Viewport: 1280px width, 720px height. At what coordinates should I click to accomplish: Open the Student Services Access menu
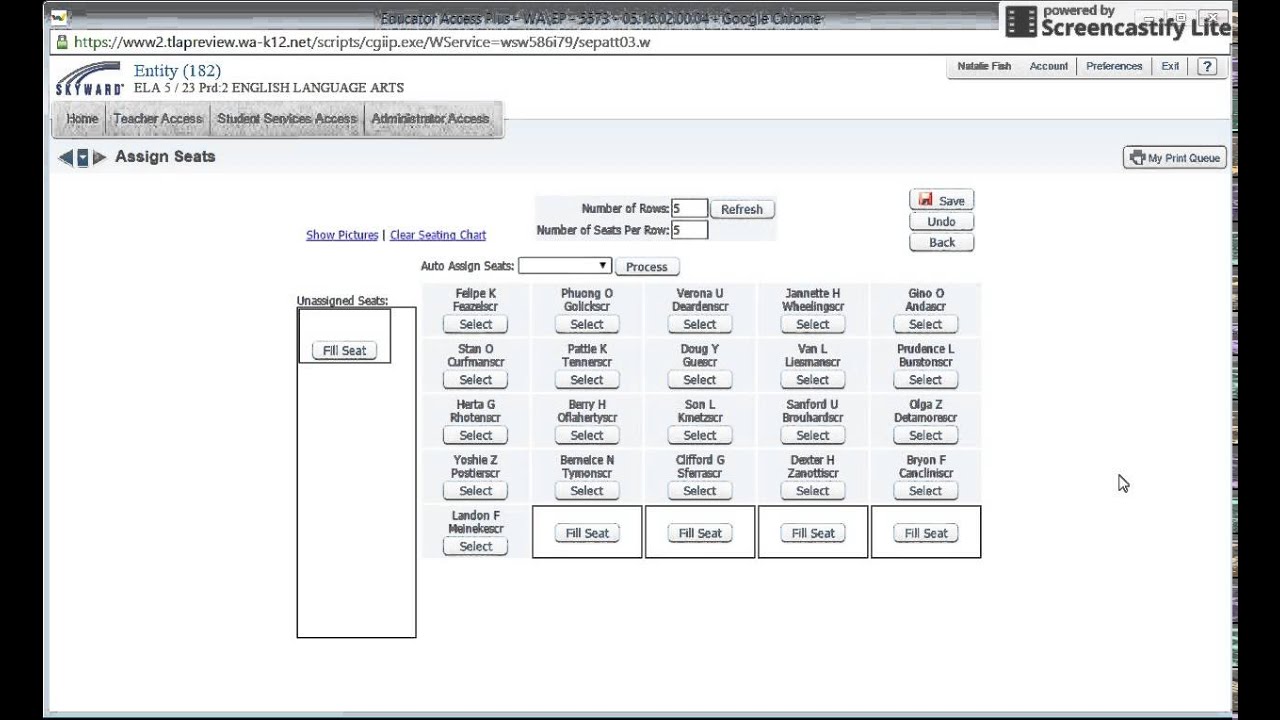287,119
